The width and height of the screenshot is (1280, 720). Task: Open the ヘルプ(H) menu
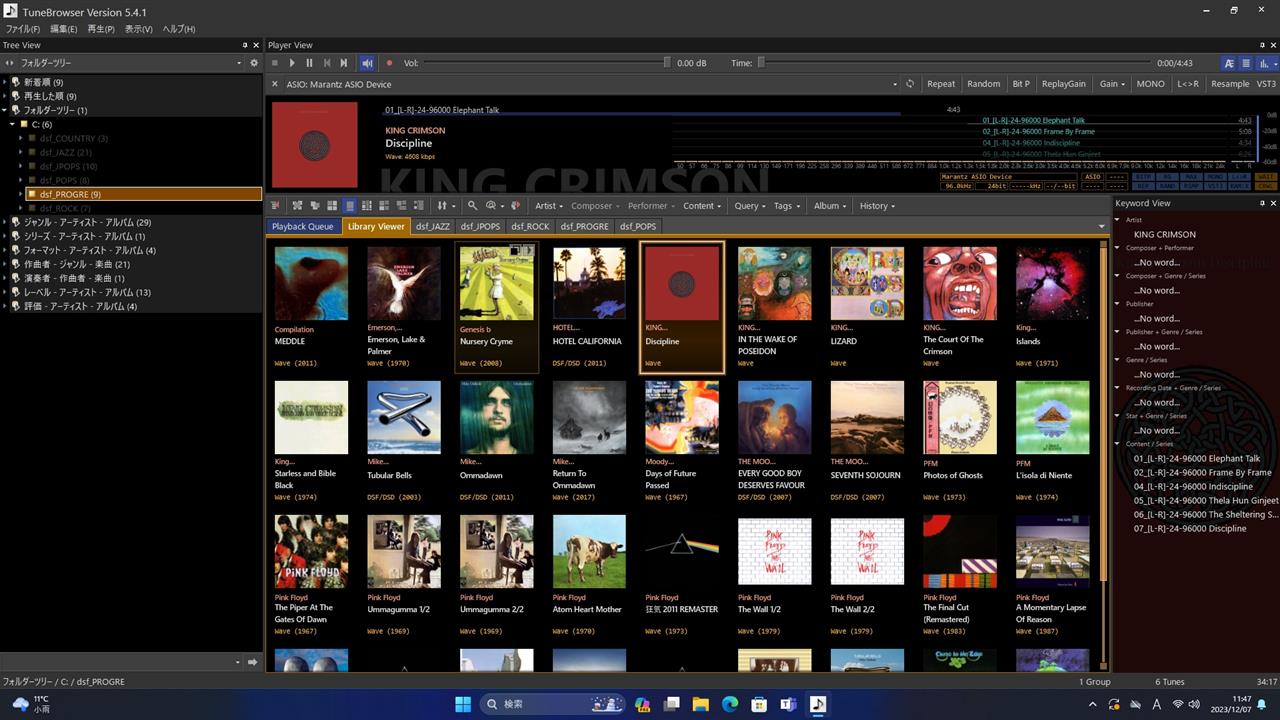coord(179,29)
